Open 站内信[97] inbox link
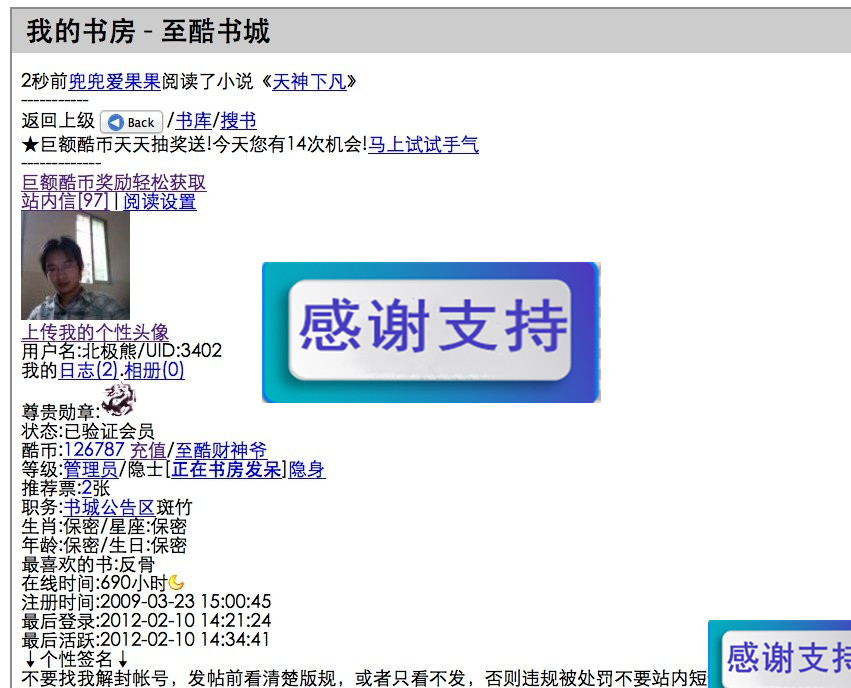The height and width of the screenshot is (688, 851). pyautogui.click(x=65, y=201)
